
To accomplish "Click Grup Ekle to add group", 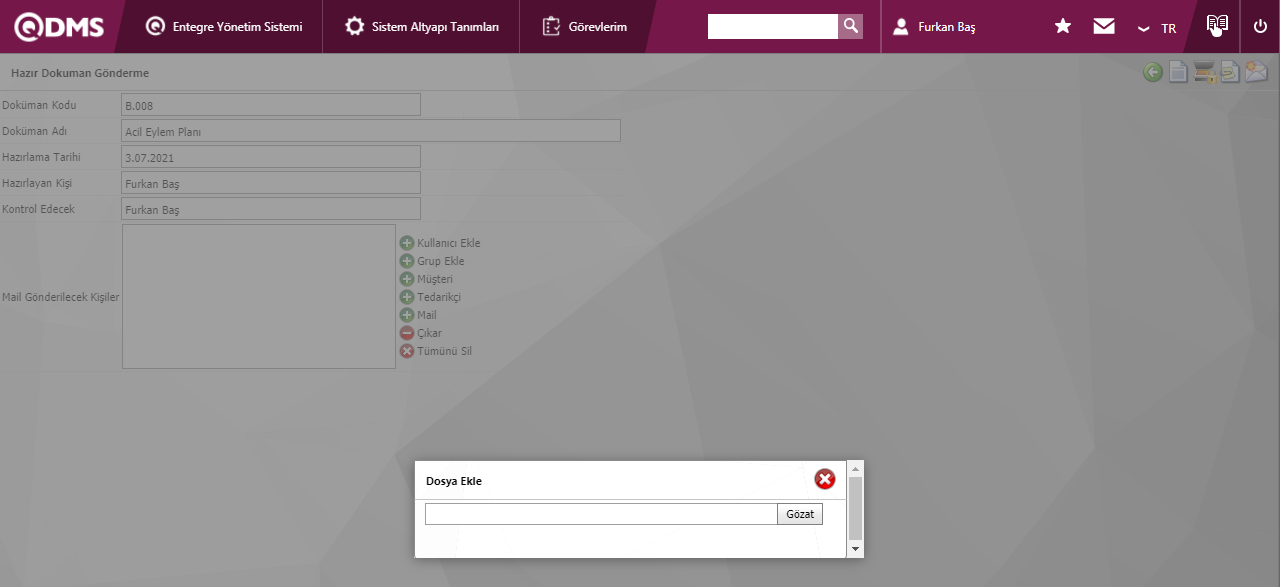I will [x=432, y=261].
